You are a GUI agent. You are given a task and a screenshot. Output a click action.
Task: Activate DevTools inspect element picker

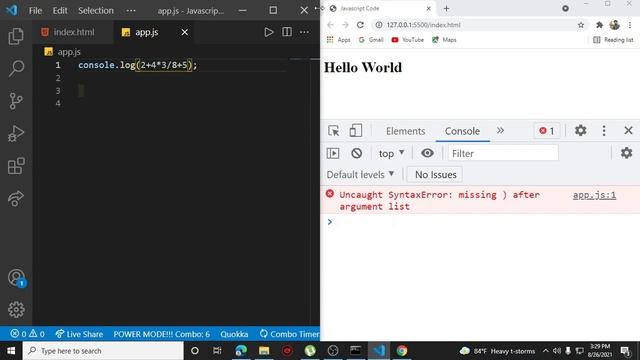click(333, 131)
